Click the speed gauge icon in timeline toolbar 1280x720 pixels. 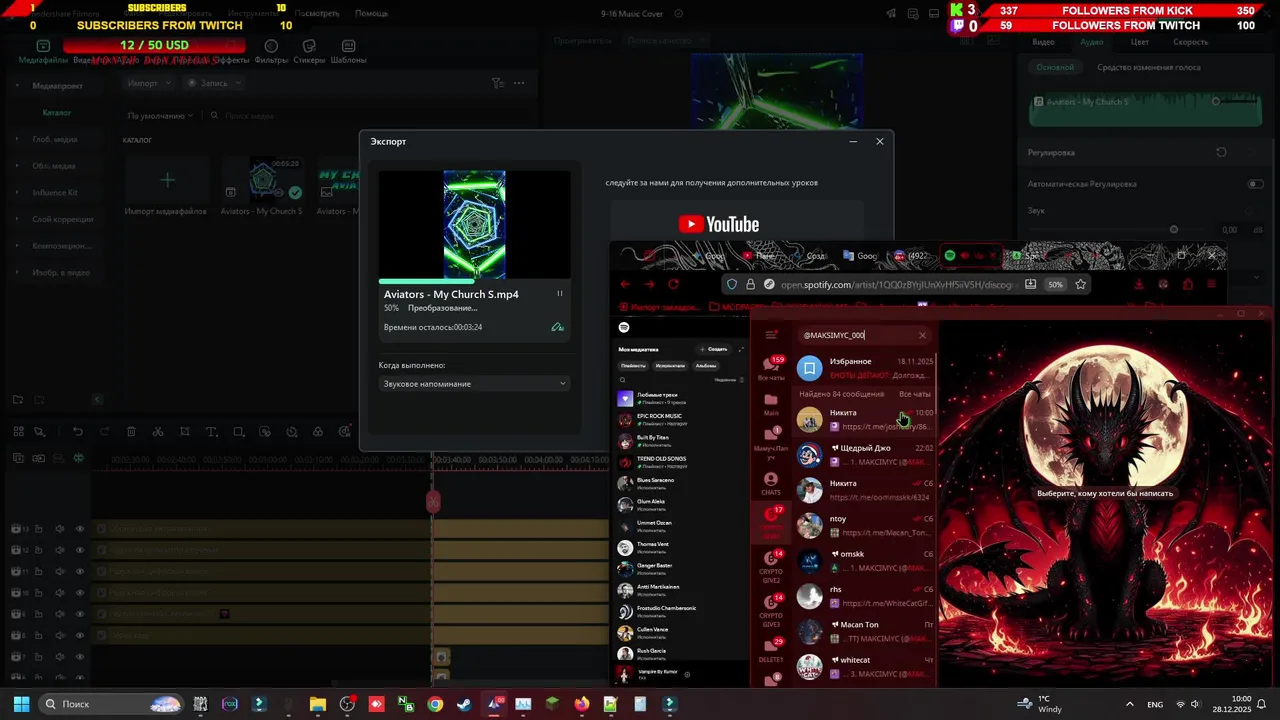coord(291,432)
